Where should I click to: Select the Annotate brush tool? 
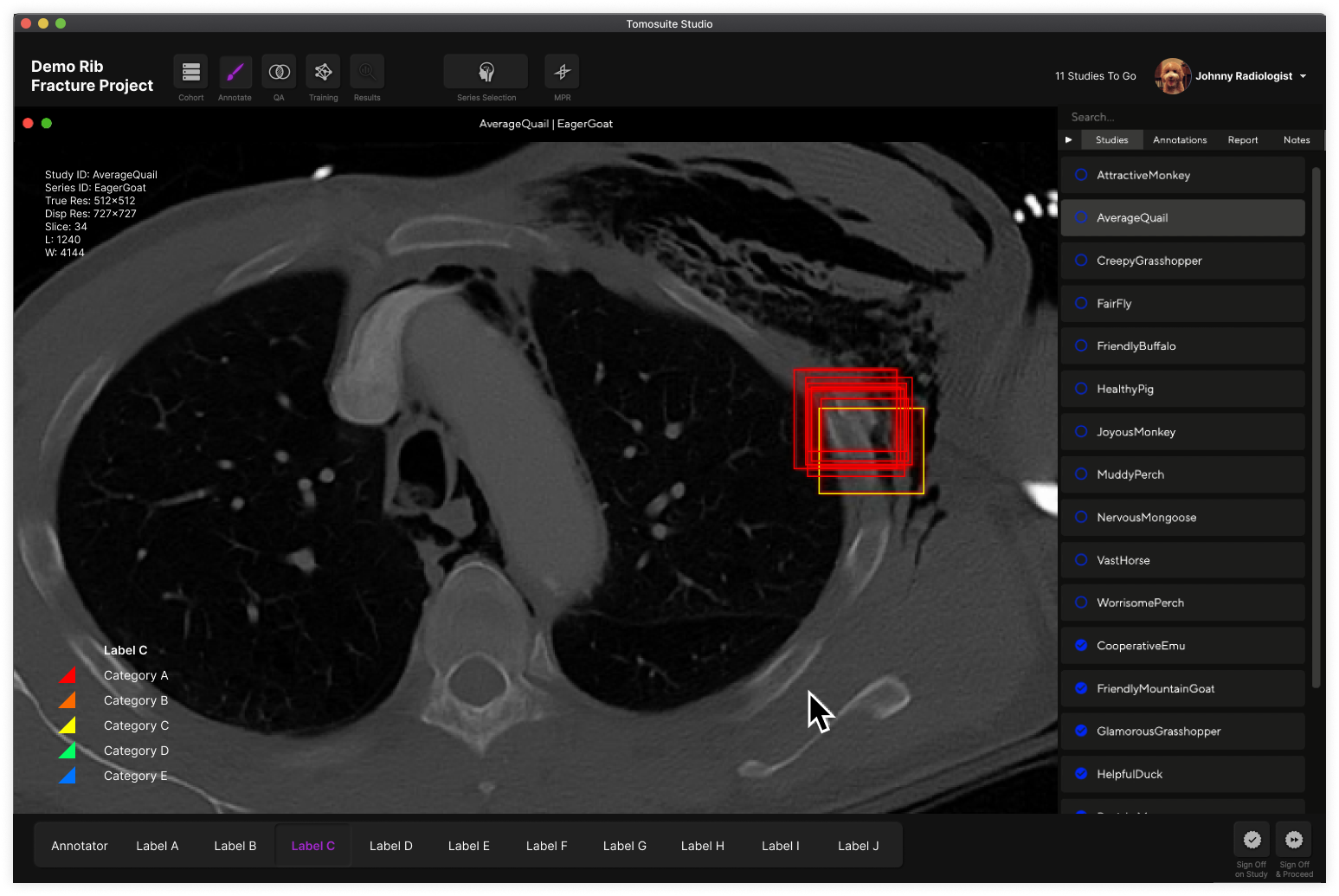pyautogui.click(x=235, y=72)
